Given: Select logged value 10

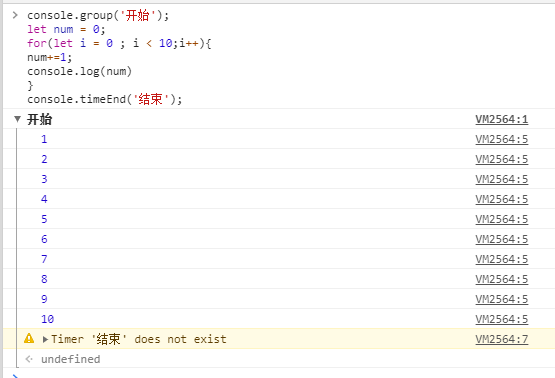Looking at the screenshot, I should pos(47,319).
